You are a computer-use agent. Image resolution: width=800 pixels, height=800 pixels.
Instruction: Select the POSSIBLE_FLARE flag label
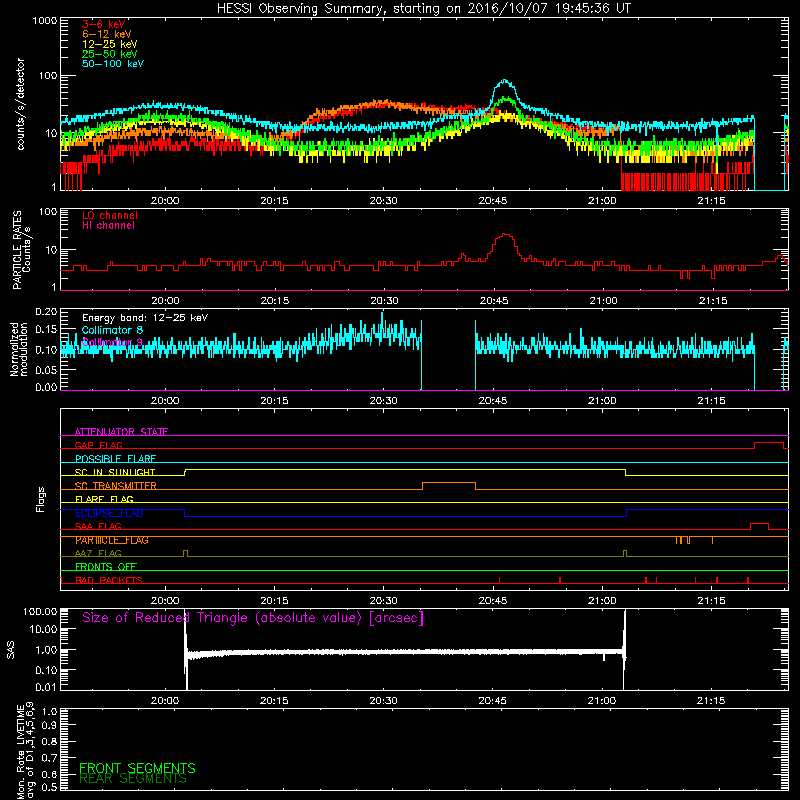tap(115, 459)
